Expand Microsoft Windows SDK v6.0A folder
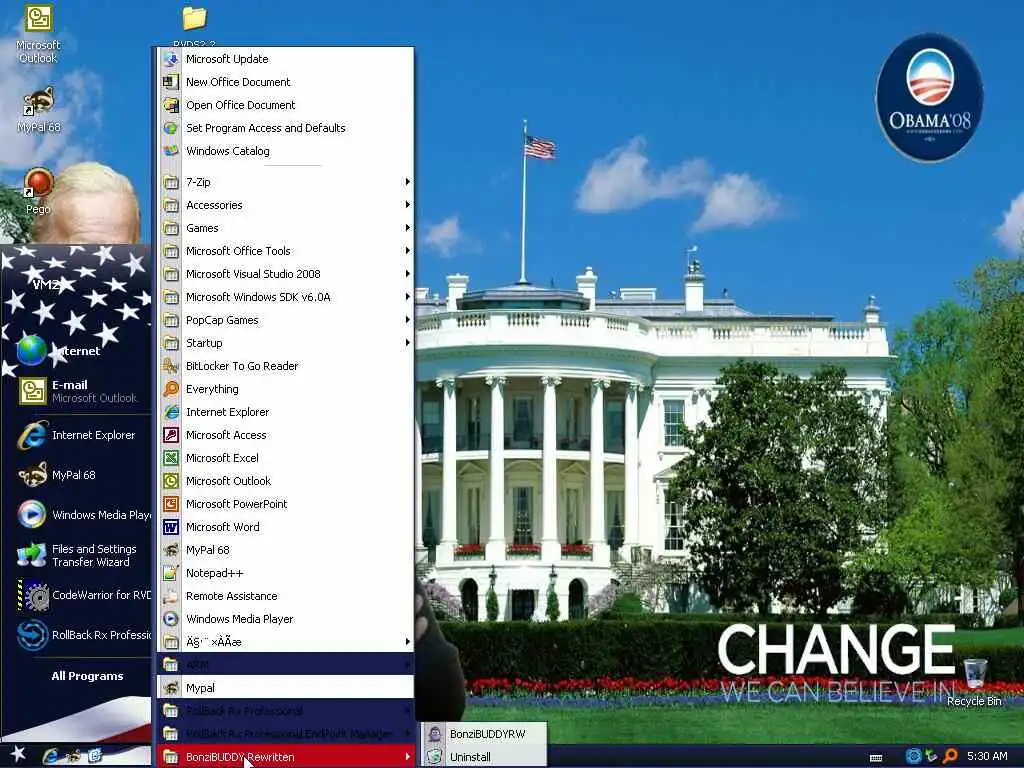 [x=285, y=297]
